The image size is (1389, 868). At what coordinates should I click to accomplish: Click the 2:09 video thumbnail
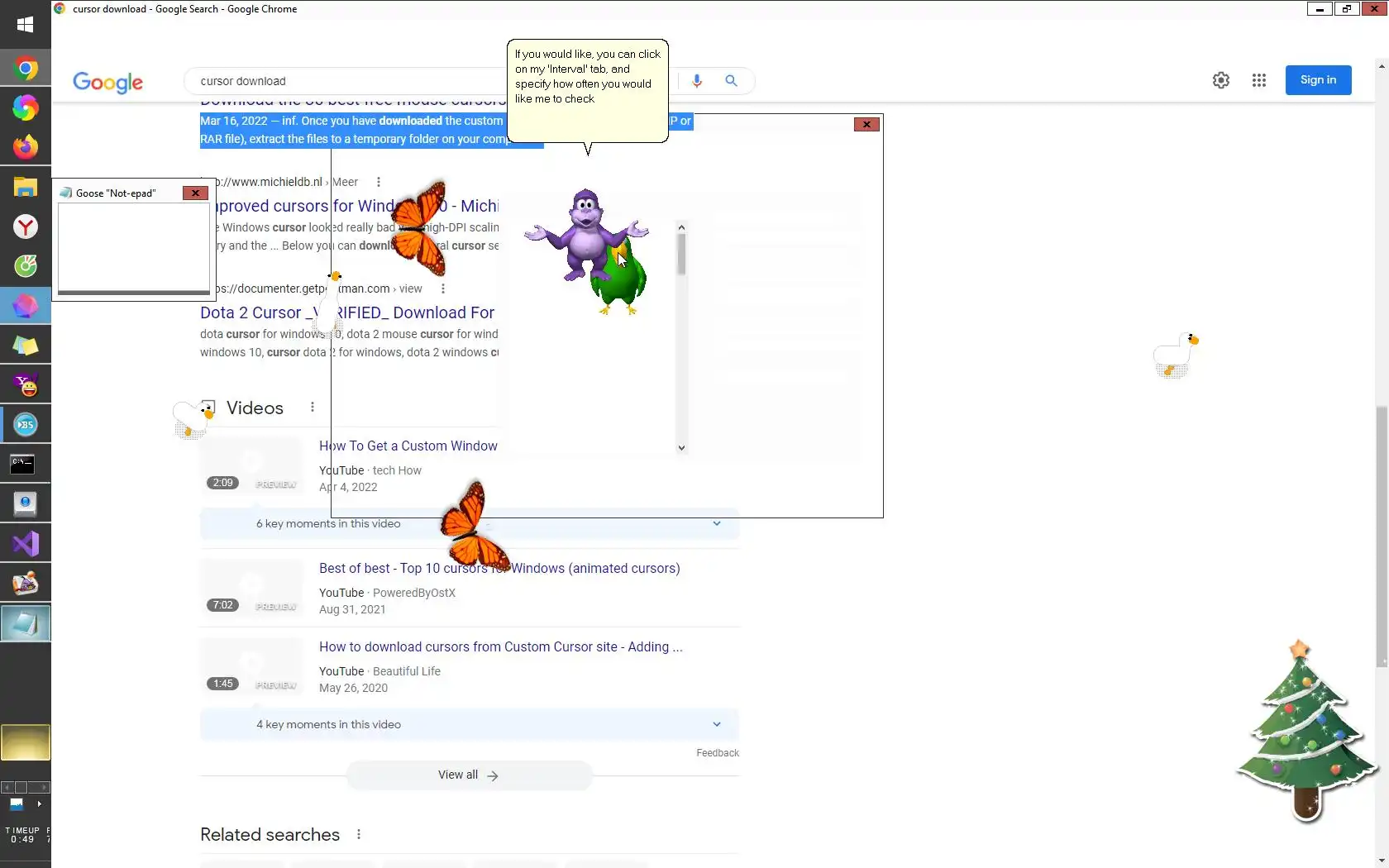click(251, 466)
